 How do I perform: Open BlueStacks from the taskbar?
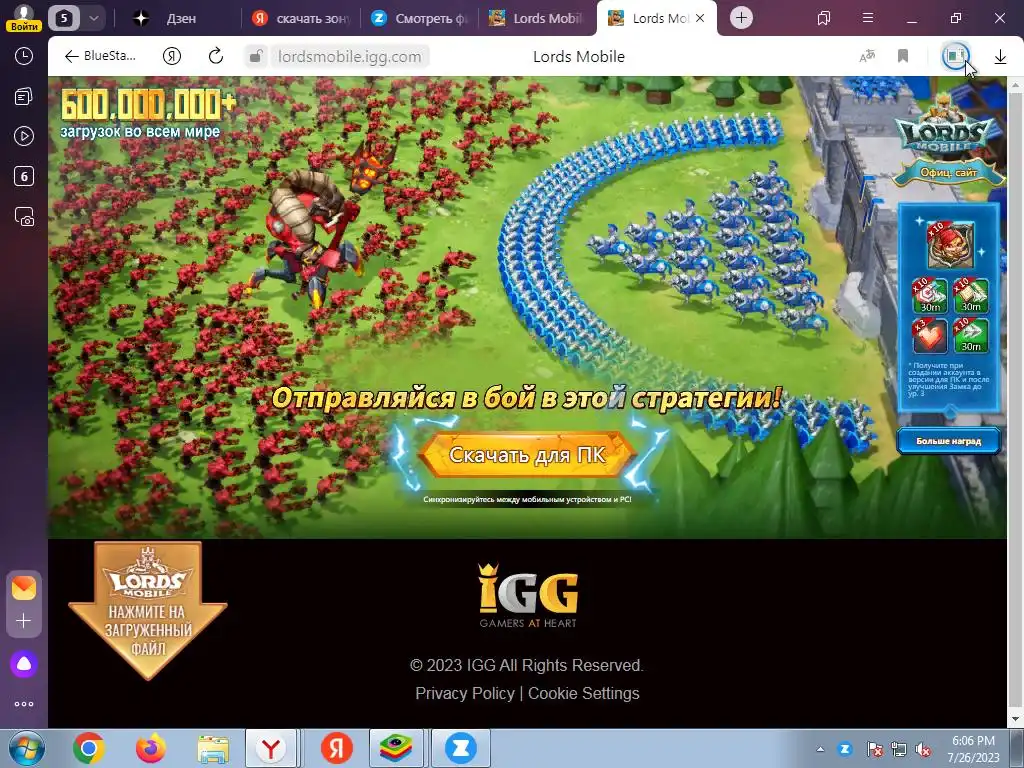point(397,748)
